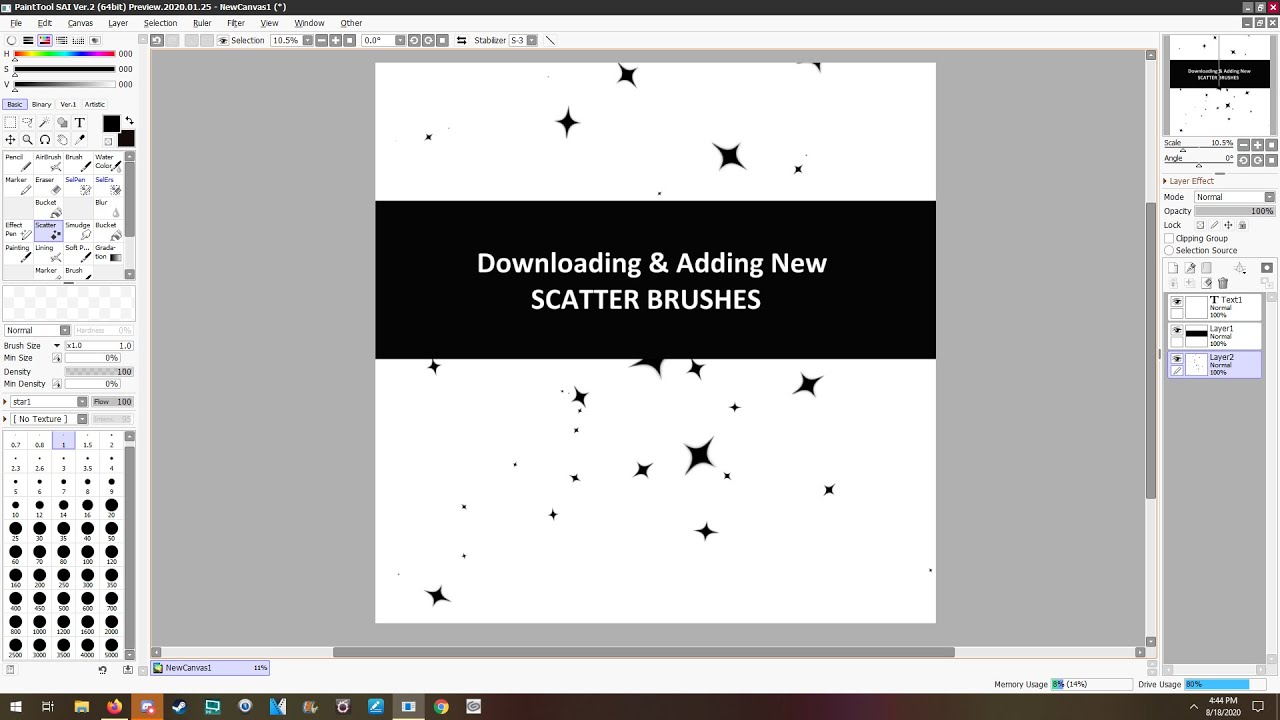
Task: Hide the Text1 layer
Action: (x=1177, y=301)
